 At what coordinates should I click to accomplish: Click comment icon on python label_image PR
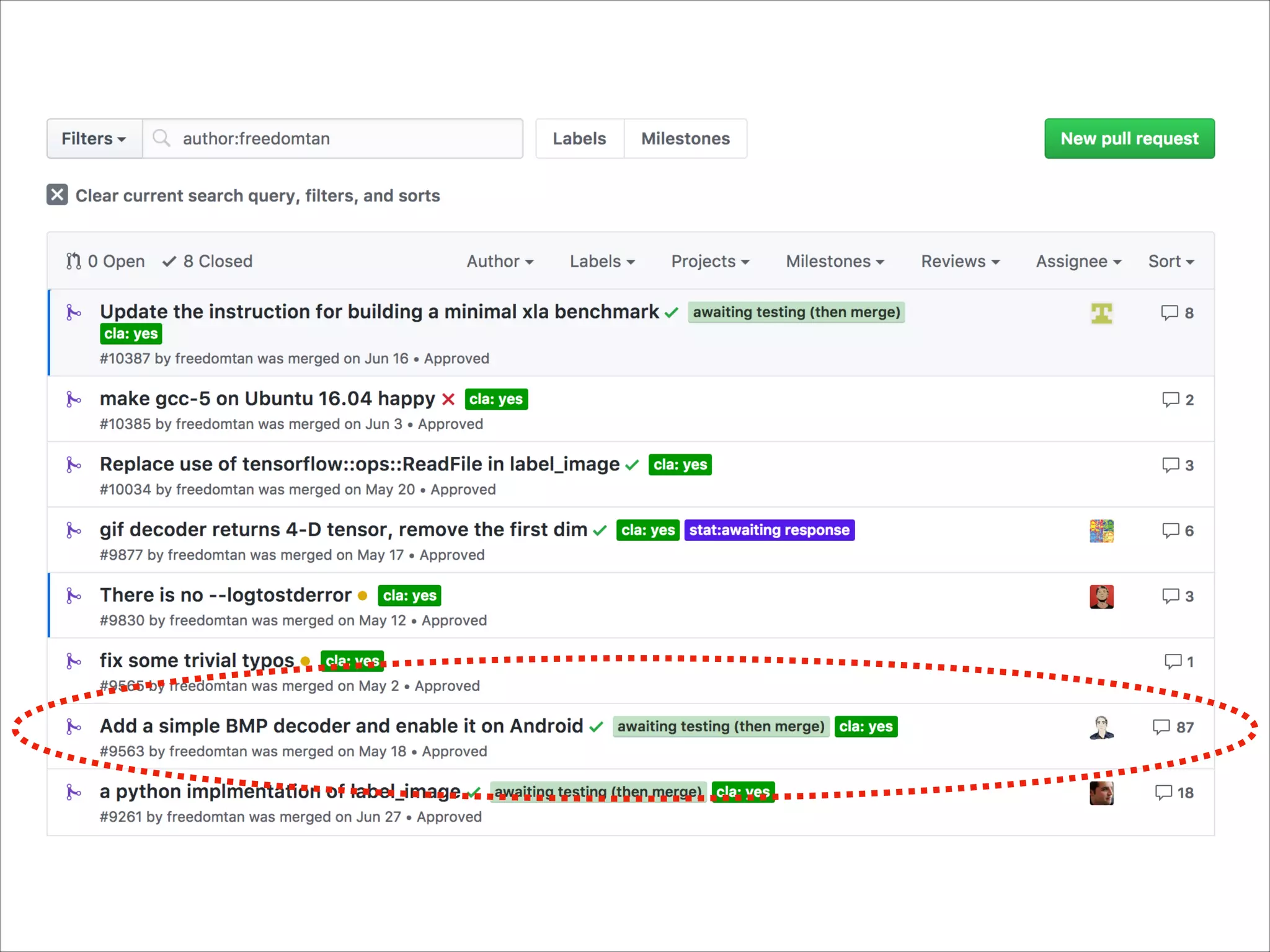1163,792
